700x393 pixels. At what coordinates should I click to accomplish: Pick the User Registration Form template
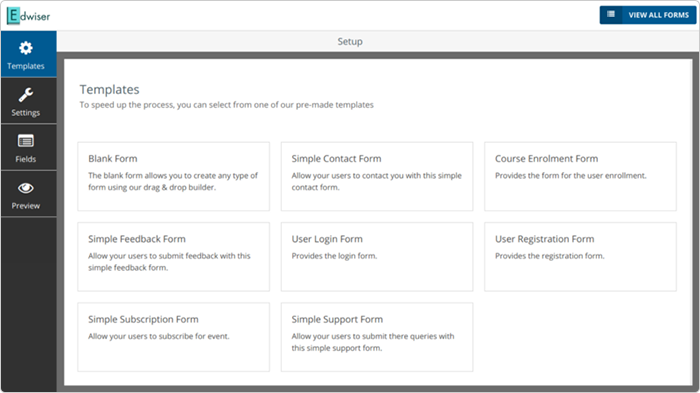coord(580,257)
